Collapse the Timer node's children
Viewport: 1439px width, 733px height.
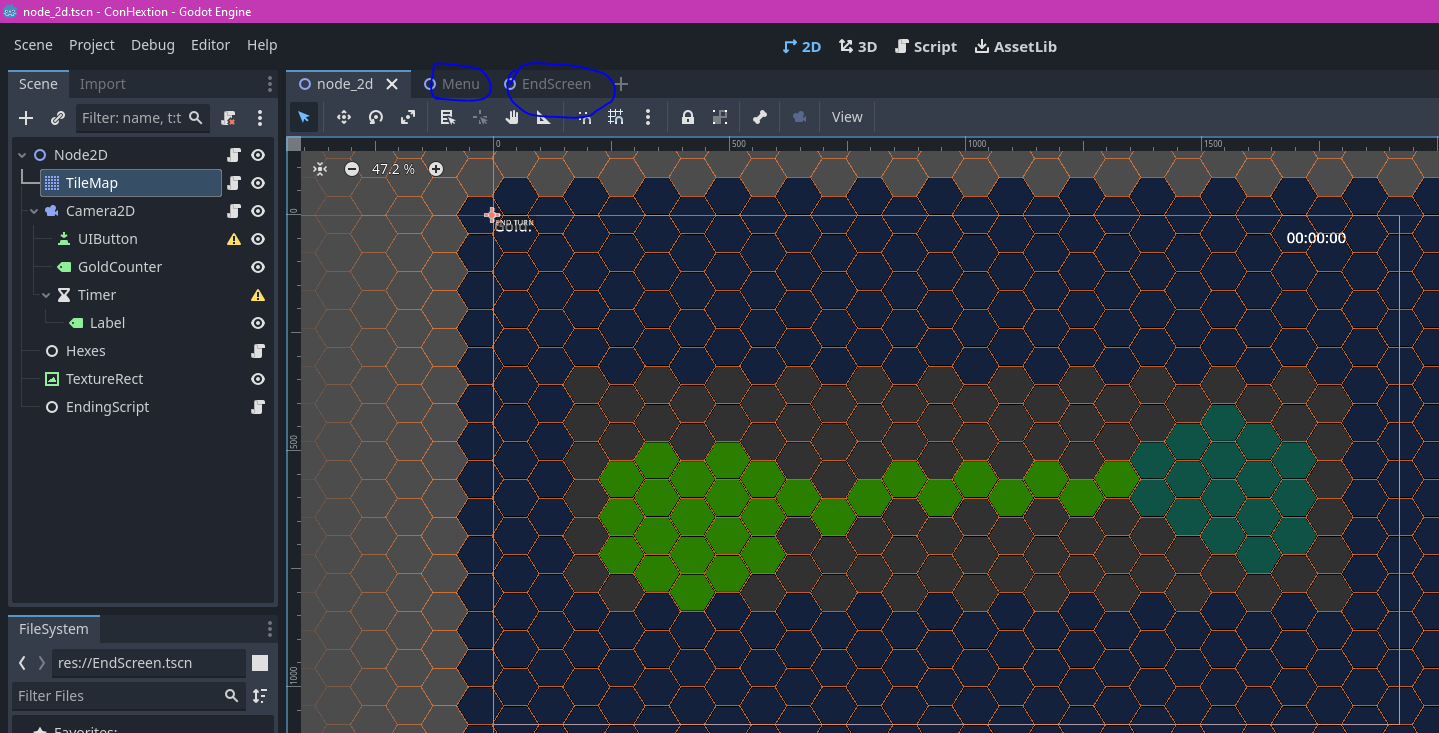click(x=45, y=295)
